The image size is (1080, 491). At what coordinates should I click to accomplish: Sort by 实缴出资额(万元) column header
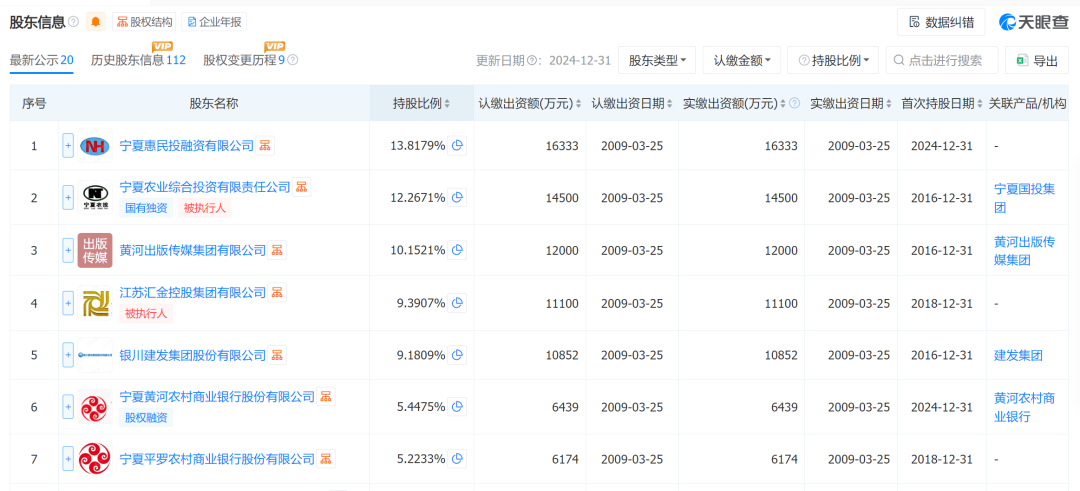coord(736,103)
